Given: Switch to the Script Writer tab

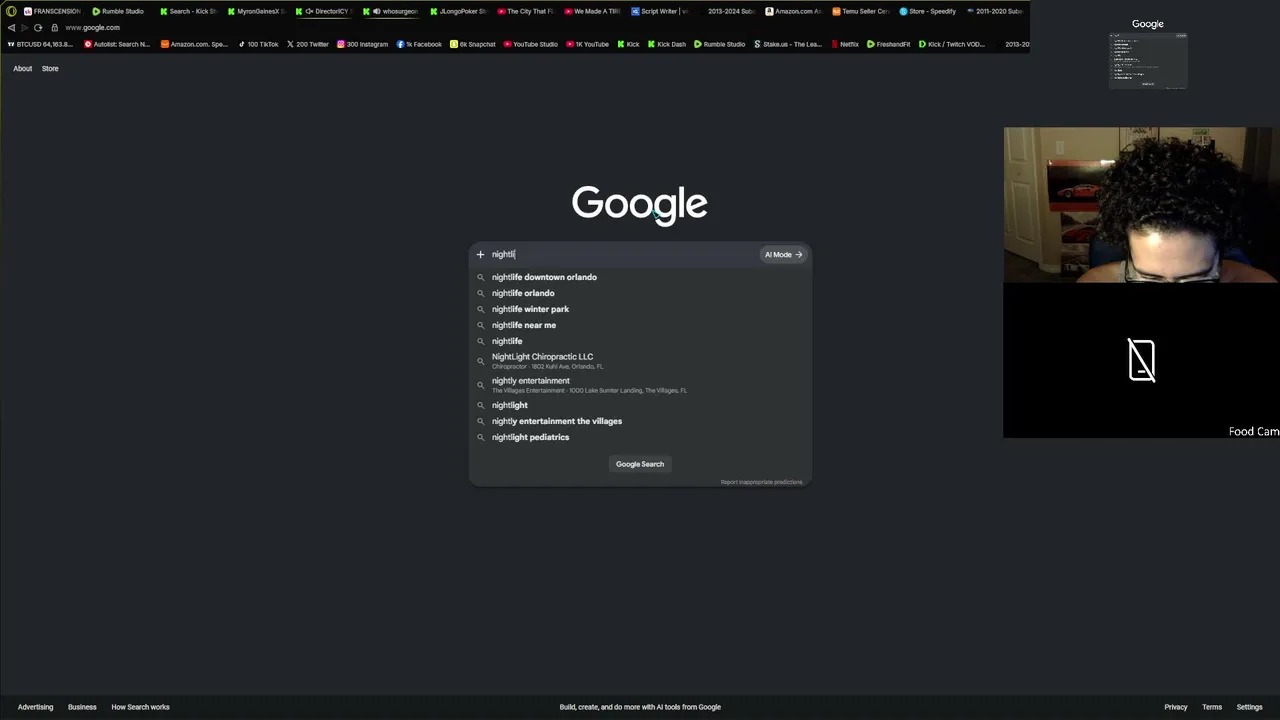Looking at the screenshot, I should pos(660,11).
